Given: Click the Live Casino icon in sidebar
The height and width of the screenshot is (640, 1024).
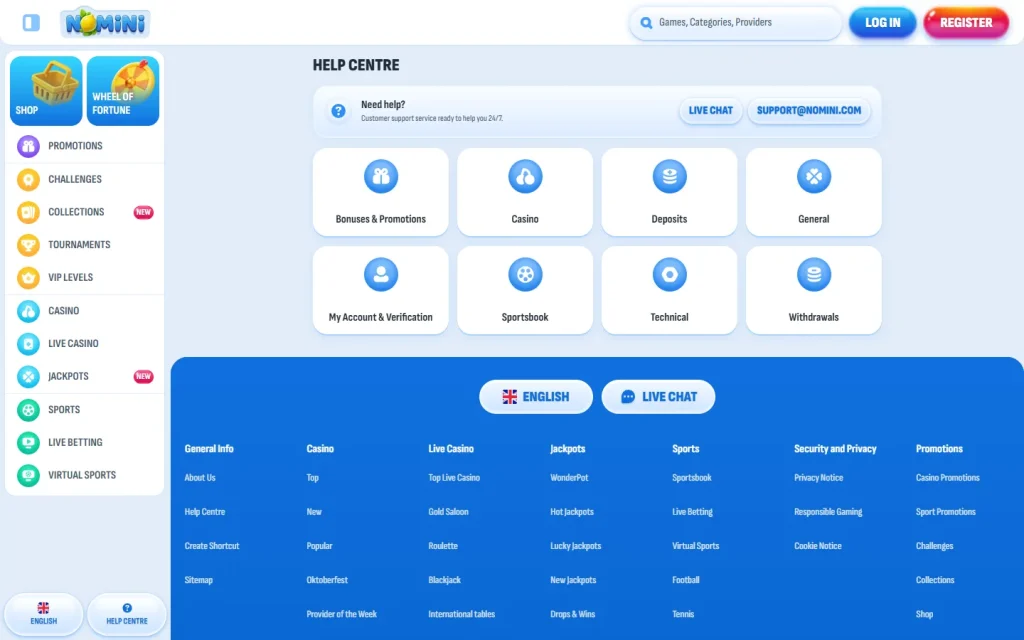Looking at the screenshot, I should pos(28,344).
